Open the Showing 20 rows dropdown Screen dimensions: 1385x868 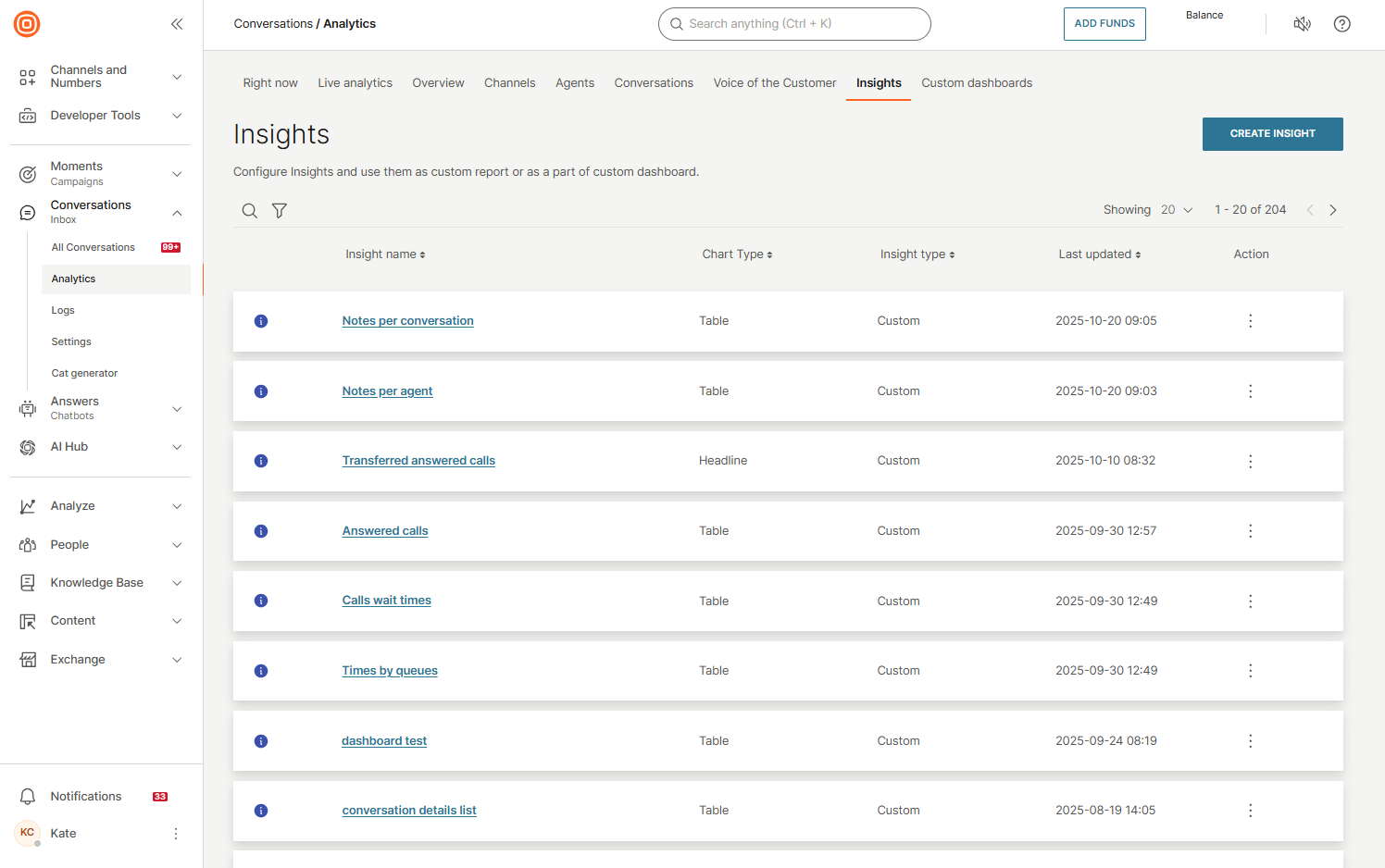pos(1177,210)
